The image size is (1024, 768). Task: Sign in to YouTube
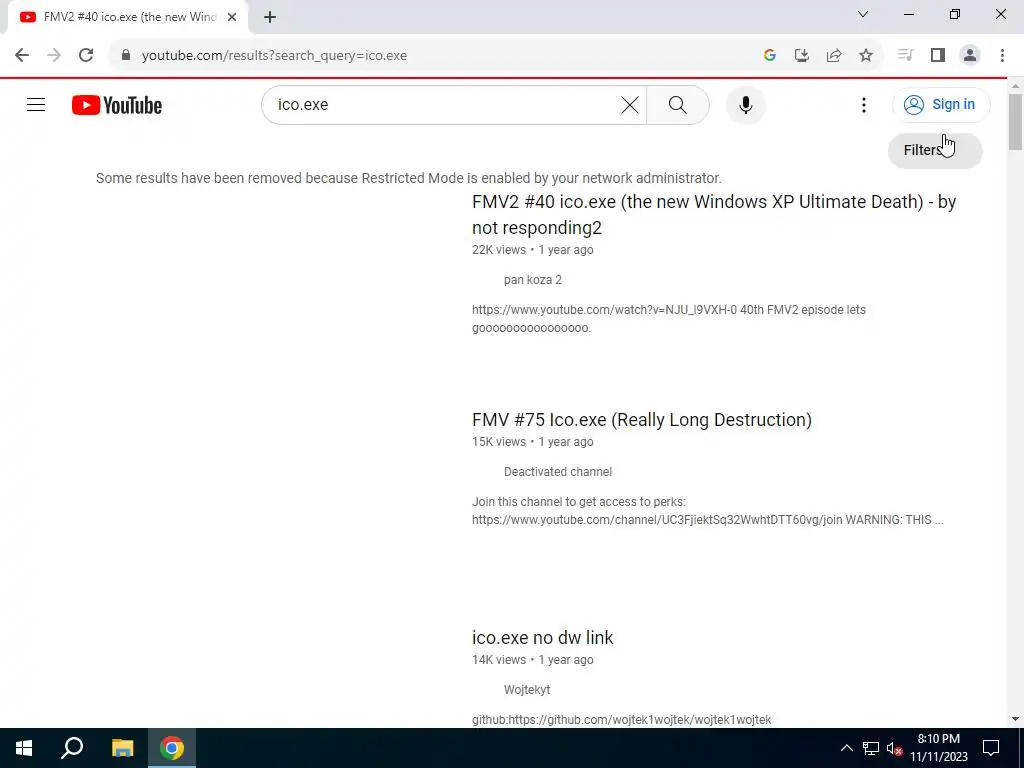pos(940,104)
